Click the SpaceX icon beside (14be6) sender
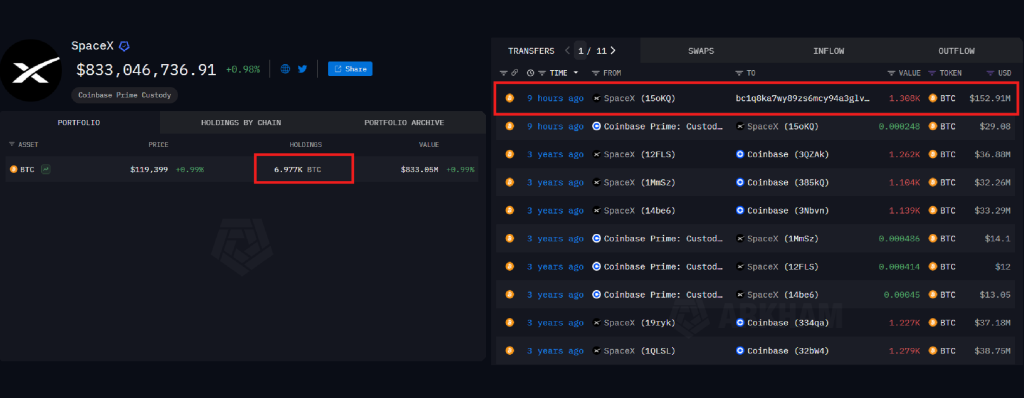 [596, 211]
